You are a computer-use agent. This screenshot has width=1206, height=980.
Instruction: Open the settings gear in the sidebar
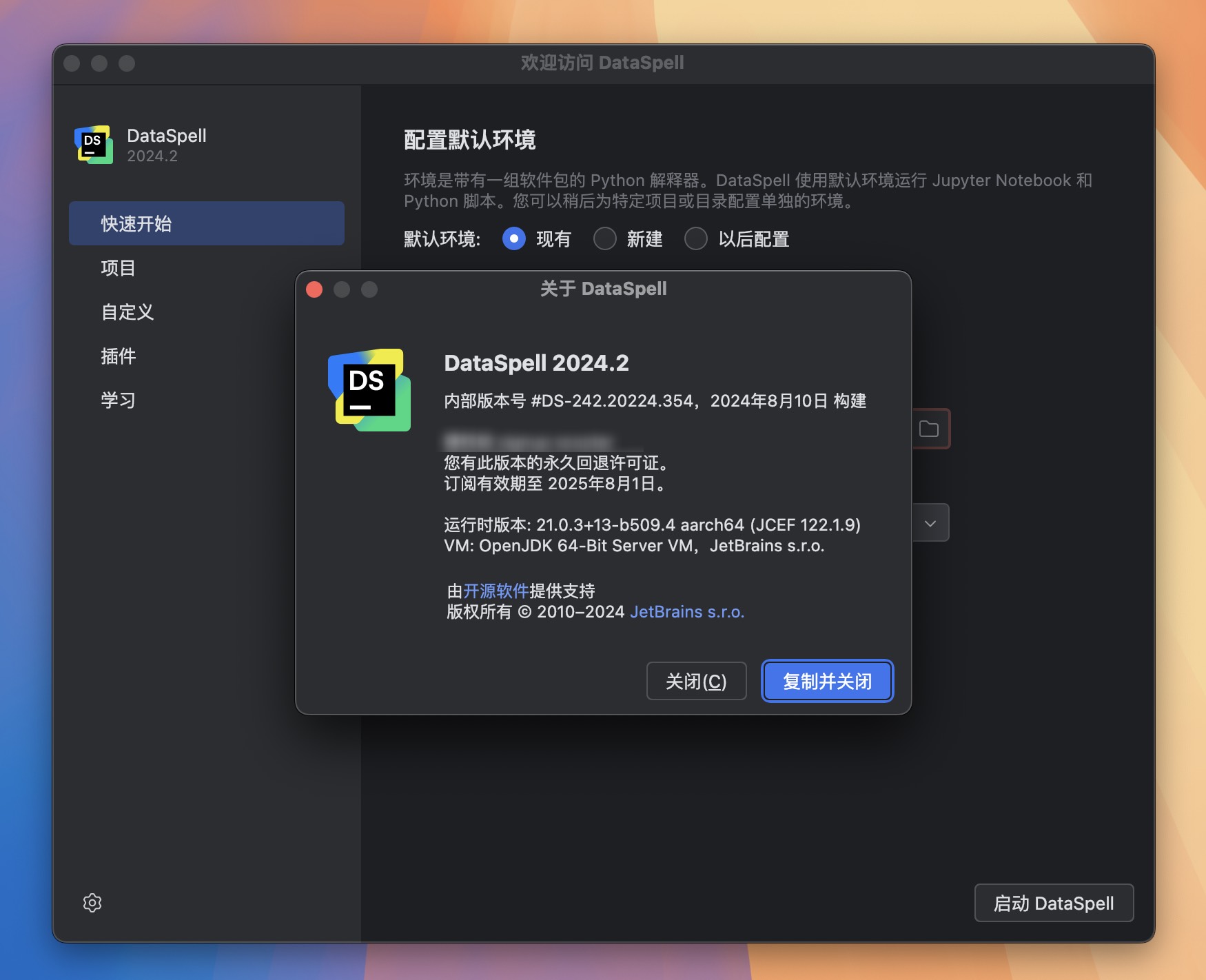[92, 903]
